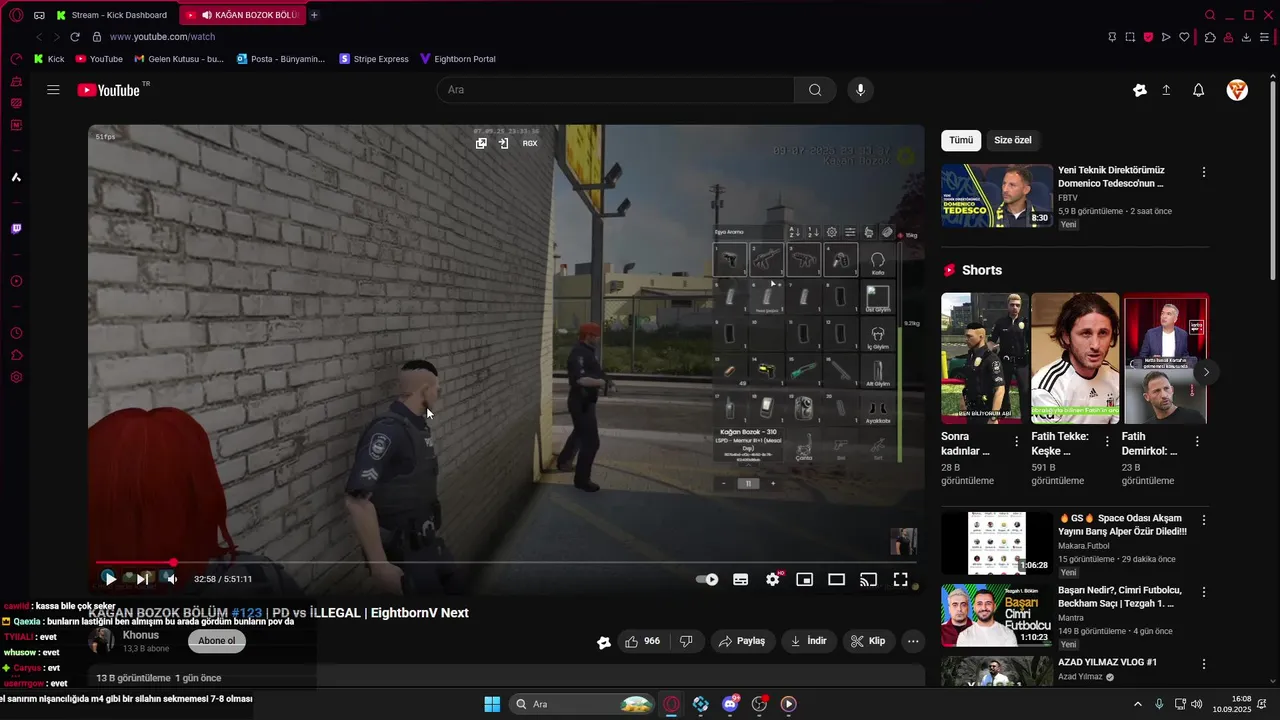This screenshot has height=720, width=1280.
Task: Open options for 'Sonra kadınlar' short
Action: tap(1017, 441)
